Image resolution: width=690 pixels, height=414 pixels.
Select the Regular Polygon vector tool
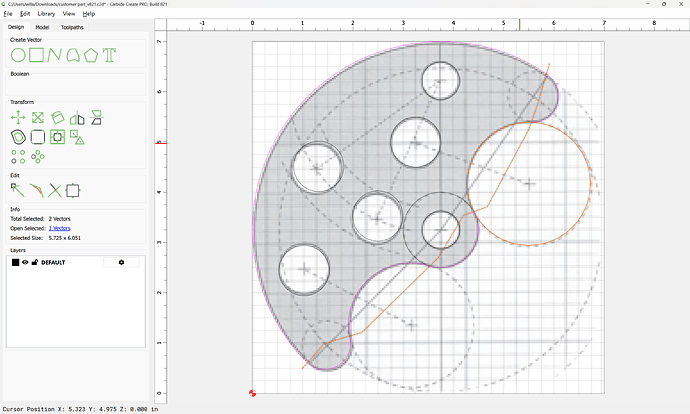point(91,55)
